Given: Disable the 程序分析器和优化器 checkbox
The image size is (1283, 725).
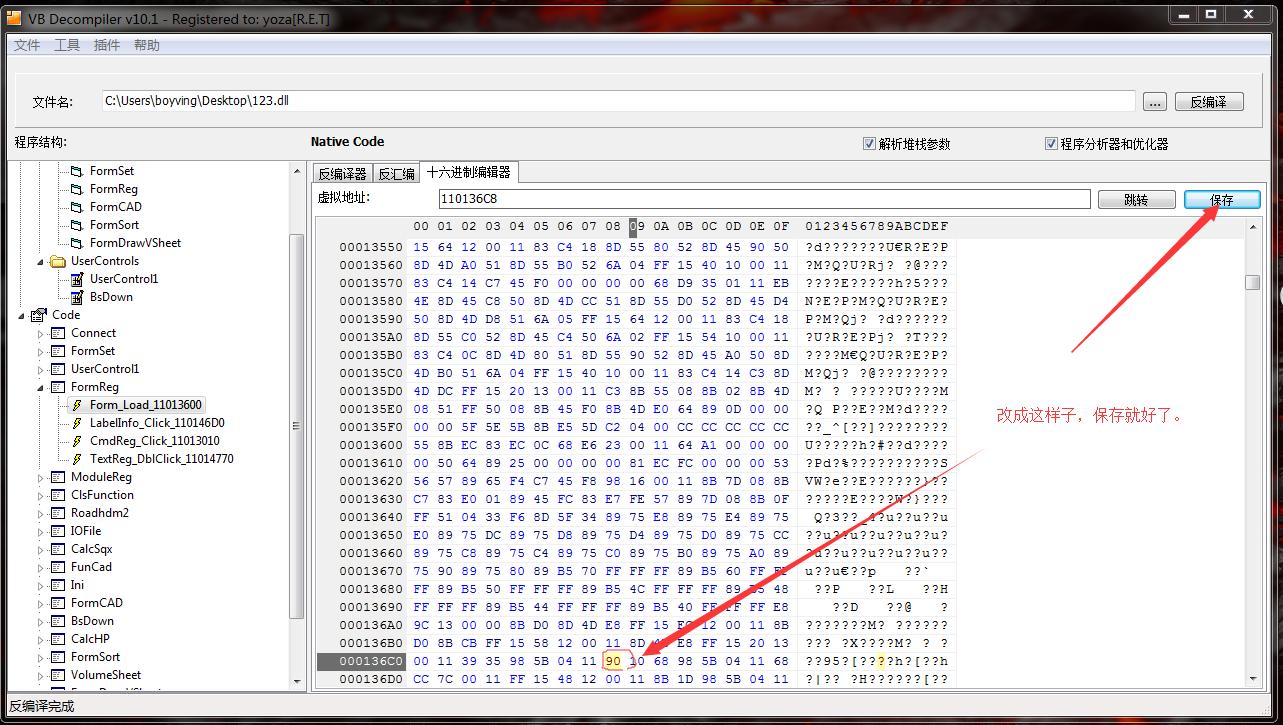Looking at the screenshot, I should 1051,142.
